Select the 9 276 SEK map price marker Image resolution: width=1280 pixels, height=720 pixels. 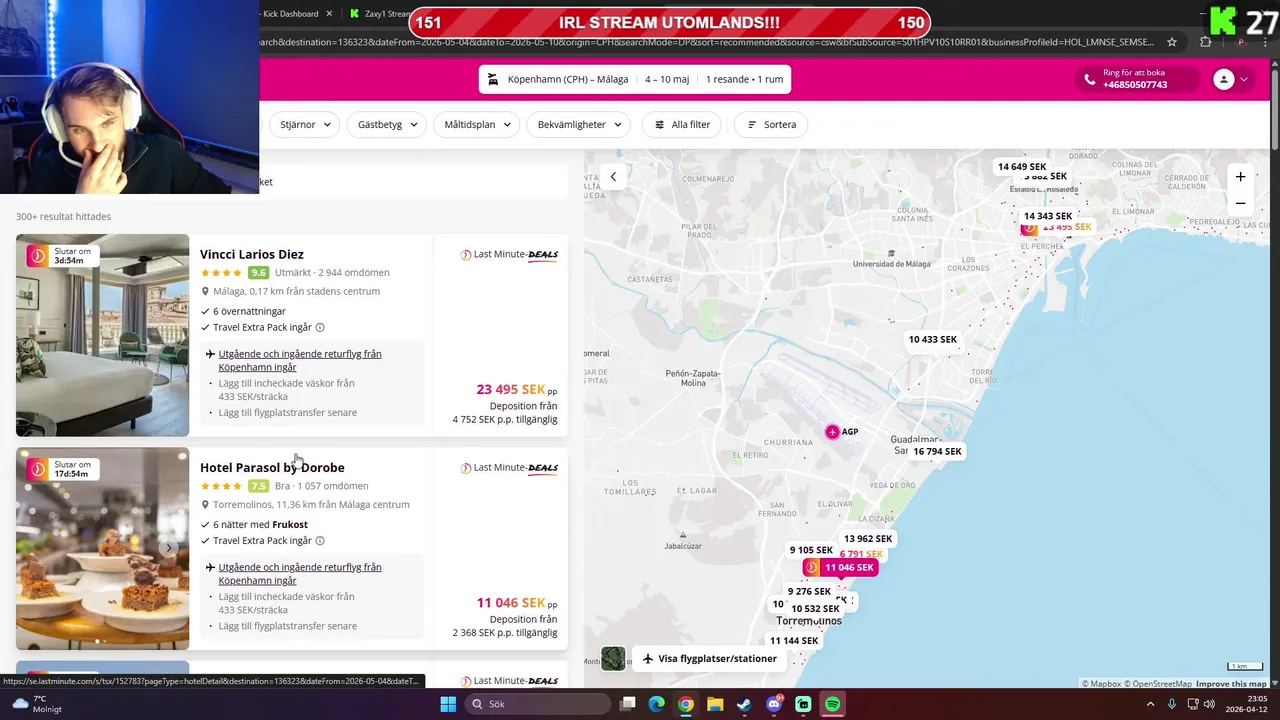tap(809, 592)
